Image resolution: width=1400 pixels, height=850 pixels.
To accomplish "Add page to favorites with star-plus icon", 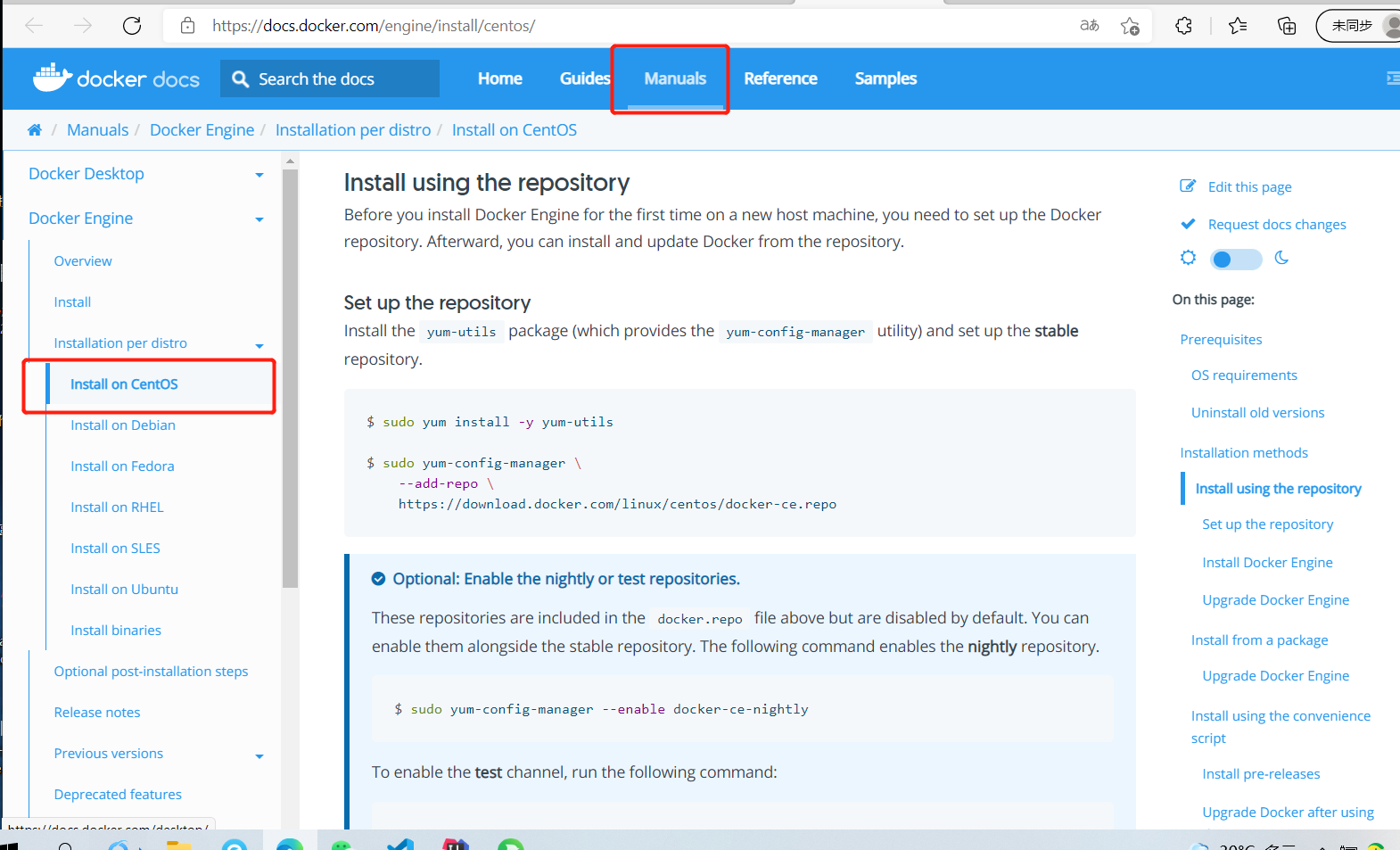I will coord(1130,26).
